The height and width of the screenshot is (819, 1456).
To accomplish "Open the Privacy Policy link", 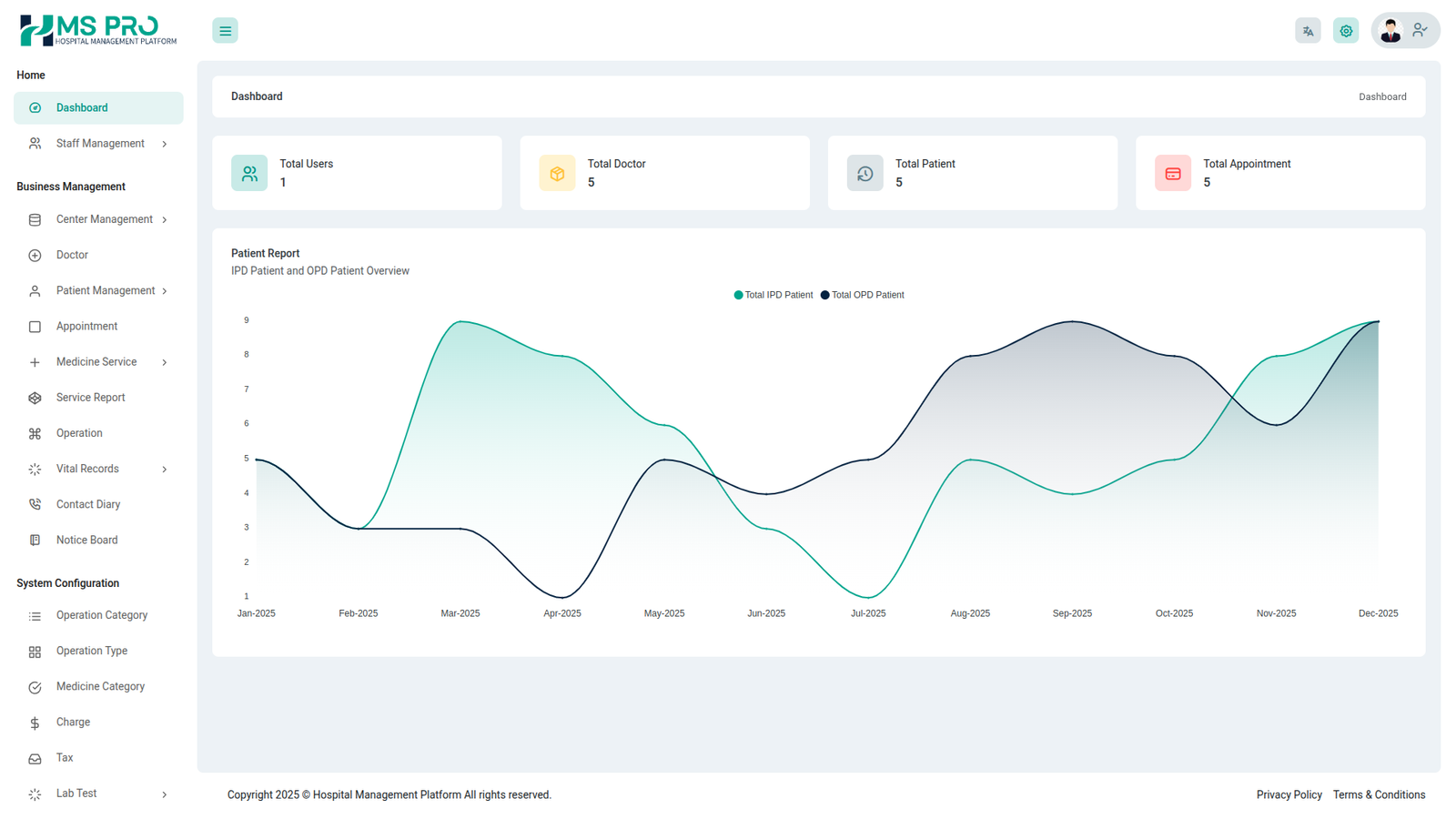I will [1289, 795].
